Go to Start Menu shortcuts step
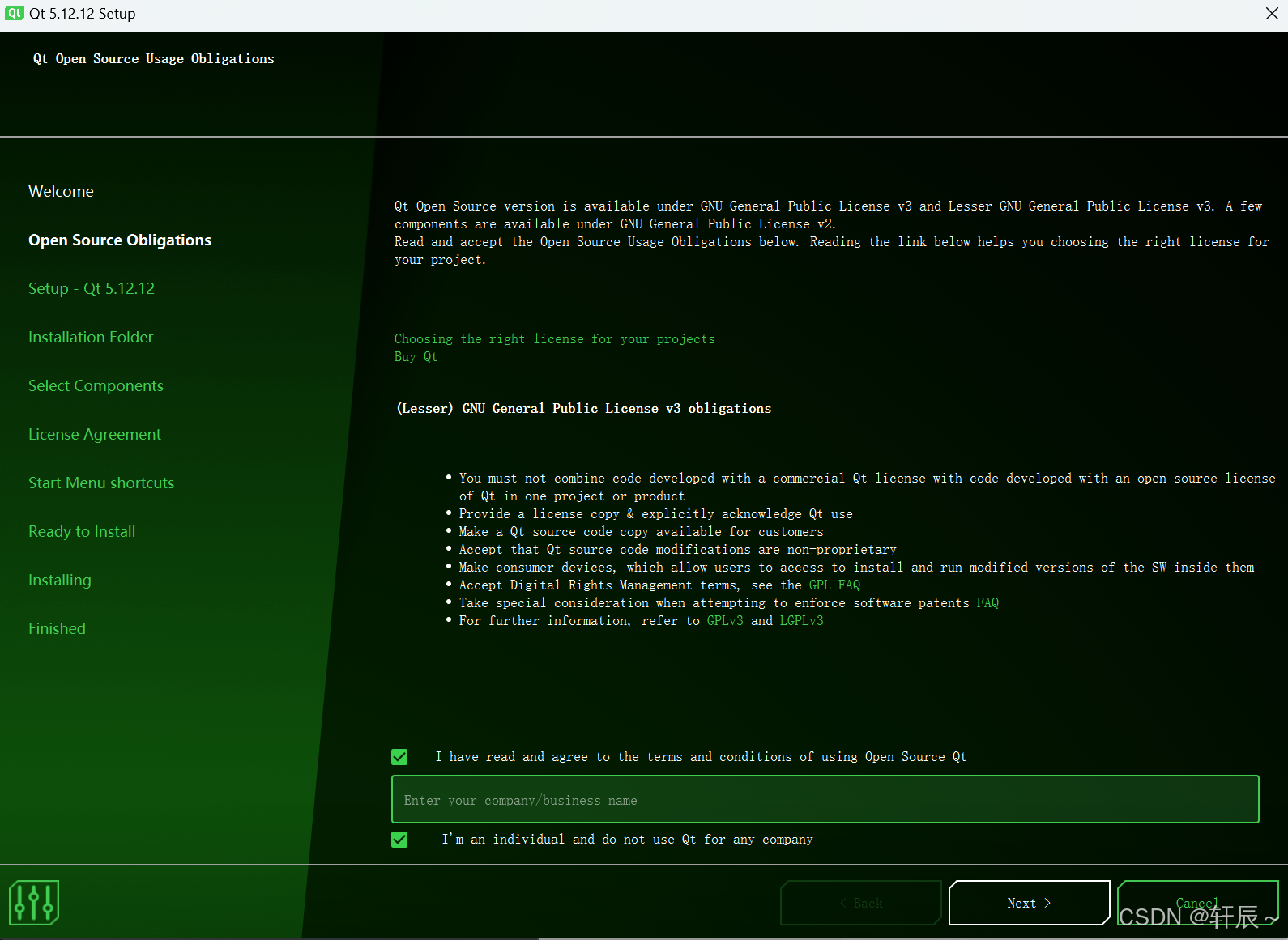The height and width of the screenshot is (940, 1288). [x=101, y=483]
